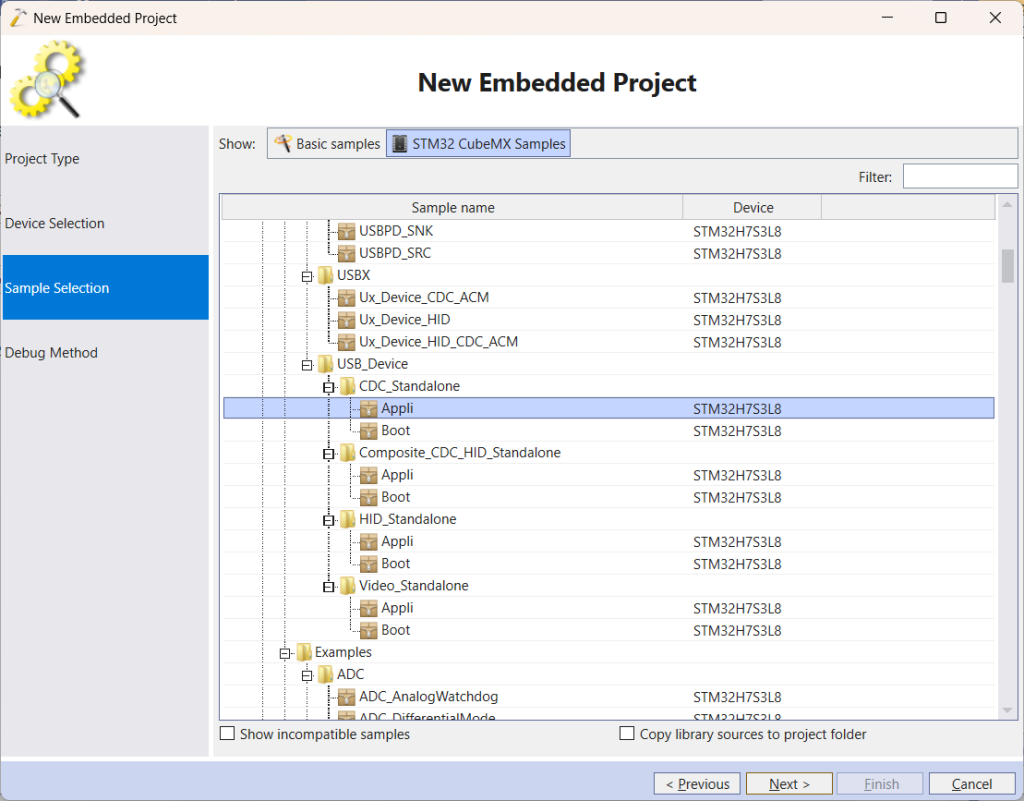Click inside the Filter text field
Screen dimensions: 1024x801
point(959,176)
